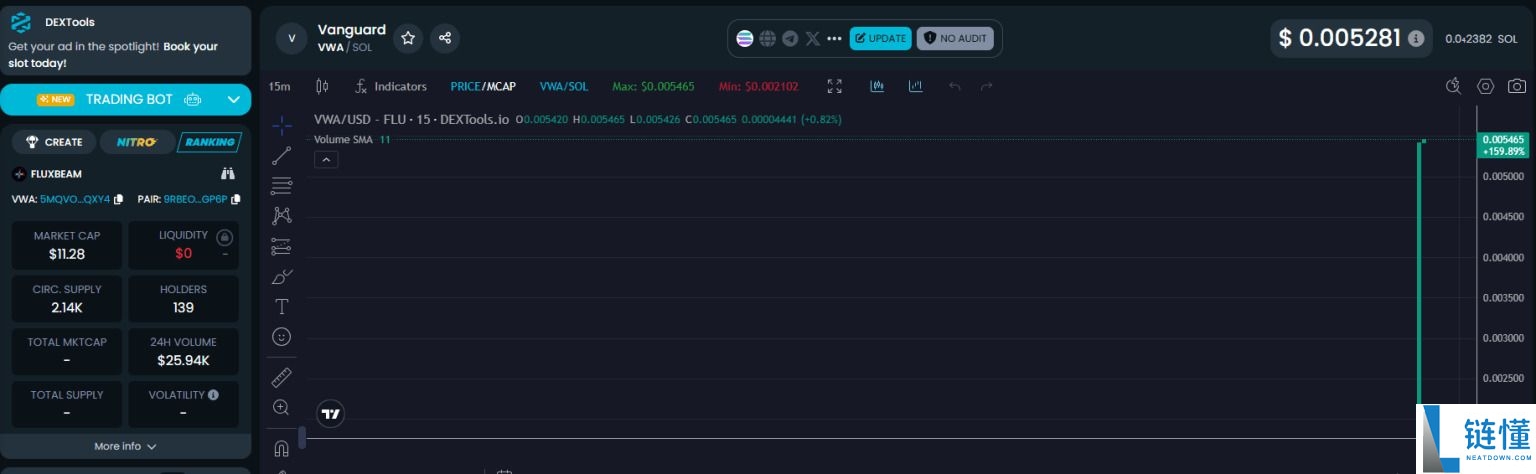Collapse the indicator legend chevron

326,159
